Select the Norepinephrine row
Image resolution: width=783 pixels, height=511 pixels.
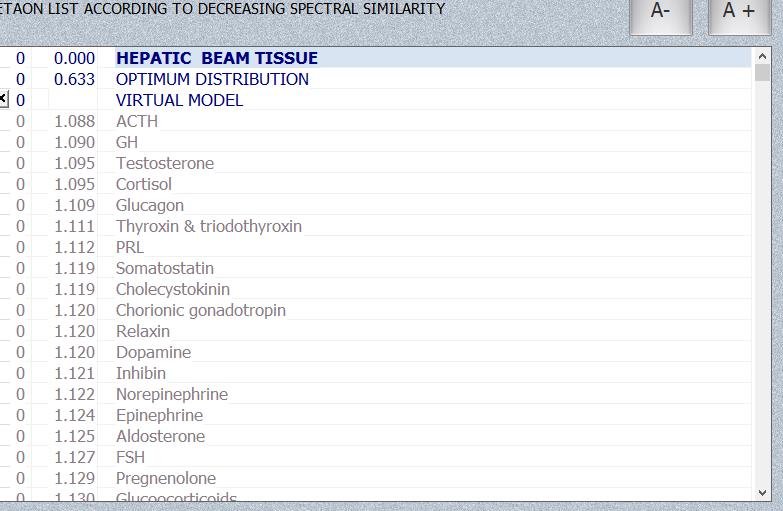coord(172,394)
